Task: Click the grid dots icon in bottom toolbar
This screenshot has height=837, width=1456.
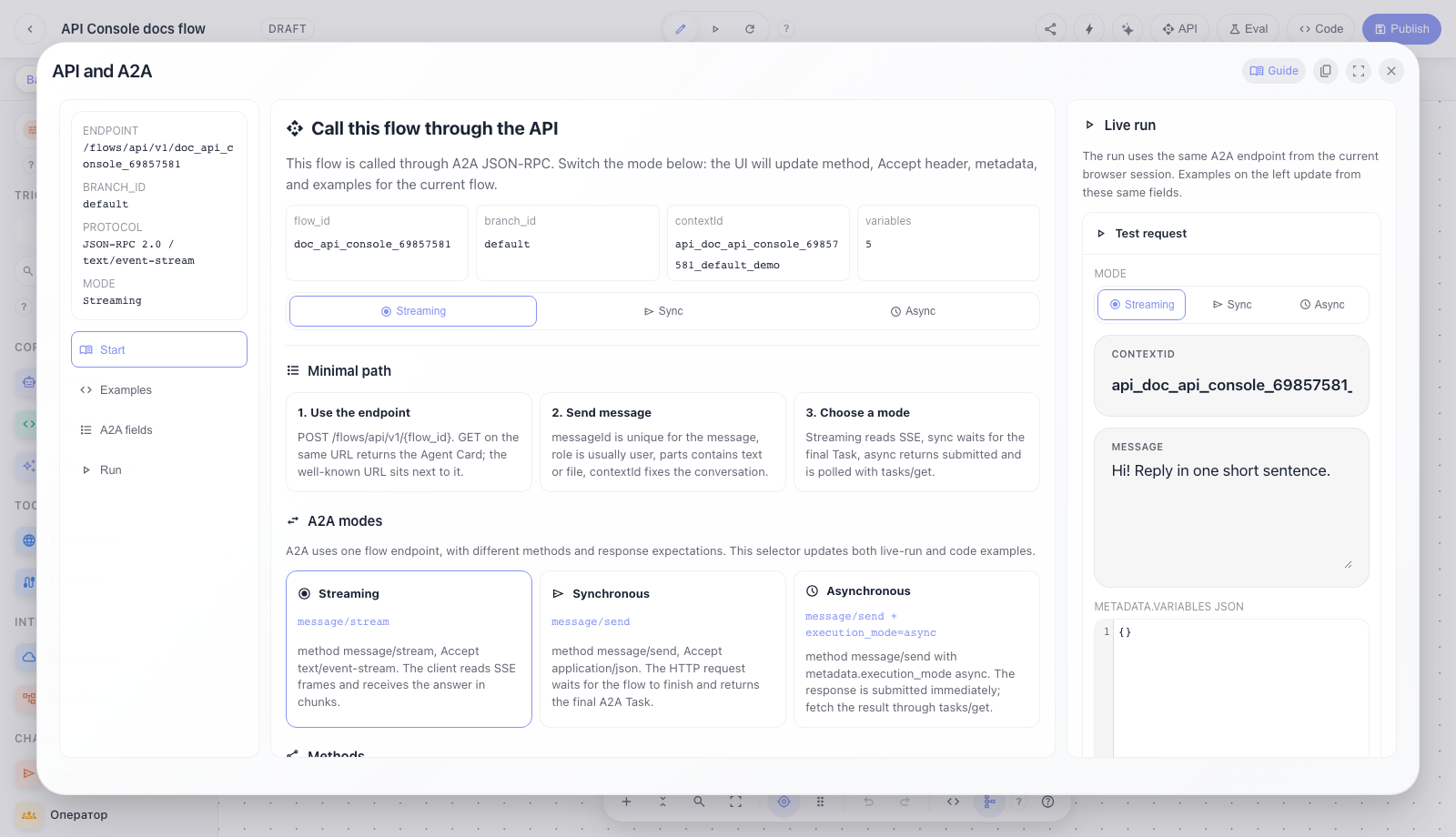Action: tap(820, 802)
